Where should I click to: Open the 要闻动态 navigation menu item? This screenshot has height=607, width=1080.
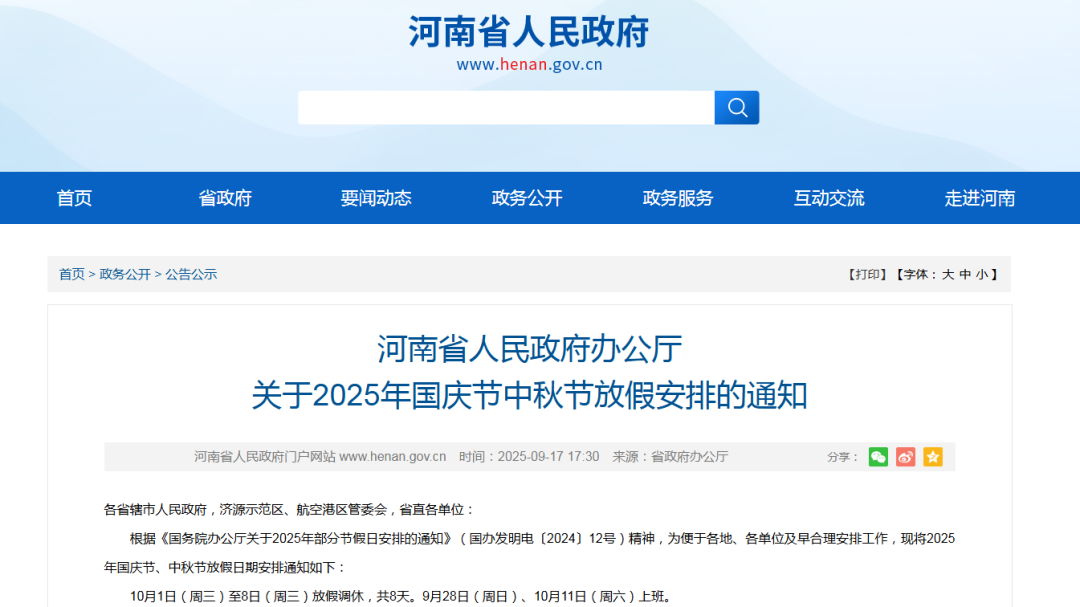point(376,198)
